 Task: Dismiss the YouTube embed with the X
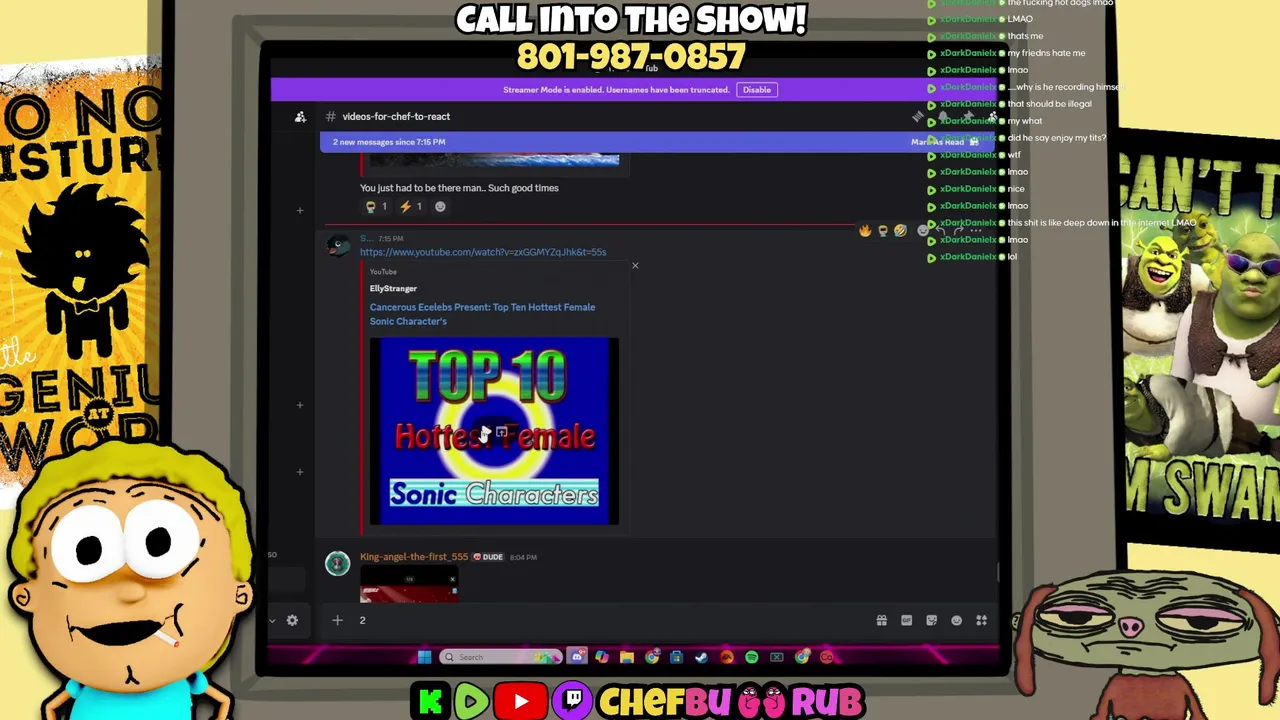coord(635,266)
